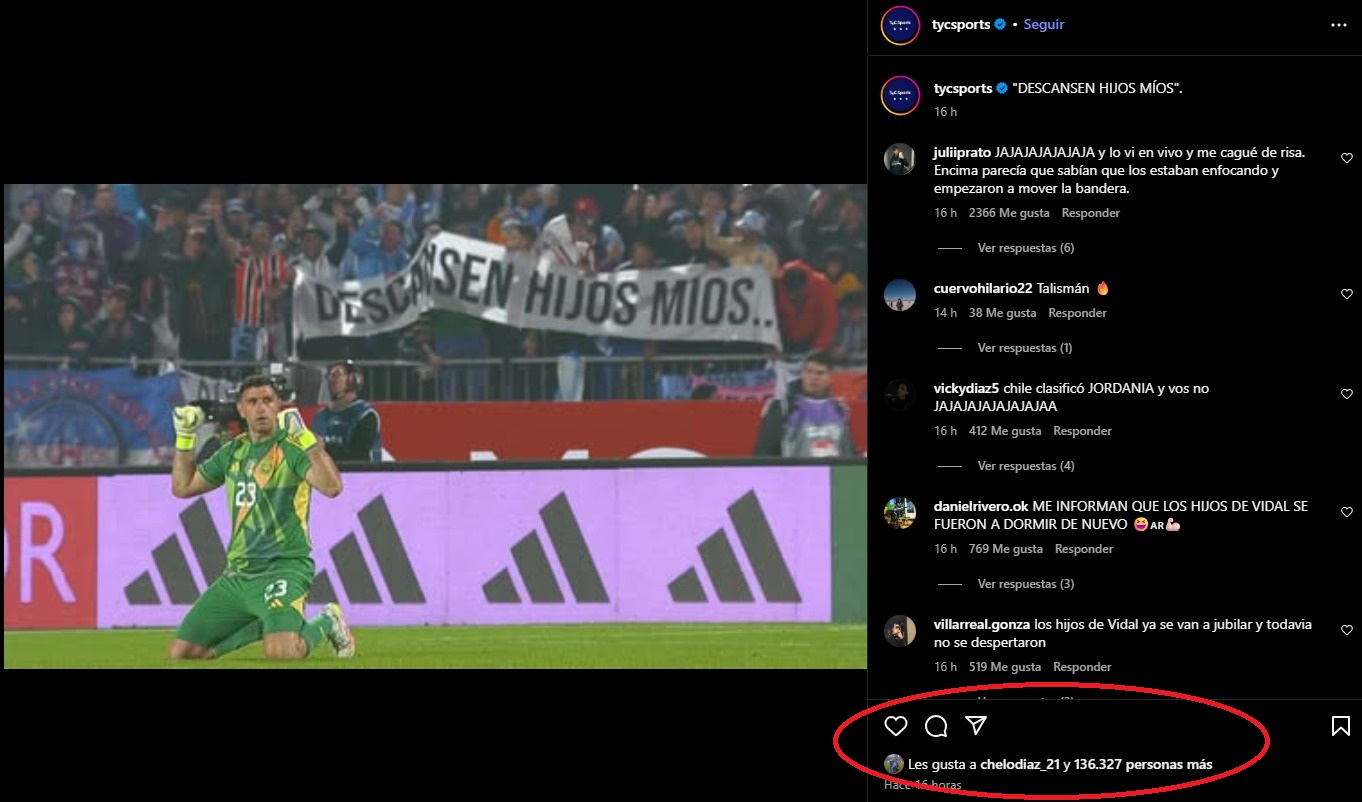This screenshot has height=802, width=1362.
Task: Expand Ver respuestas (6) under juliiprato
Action: (1026, 248)
